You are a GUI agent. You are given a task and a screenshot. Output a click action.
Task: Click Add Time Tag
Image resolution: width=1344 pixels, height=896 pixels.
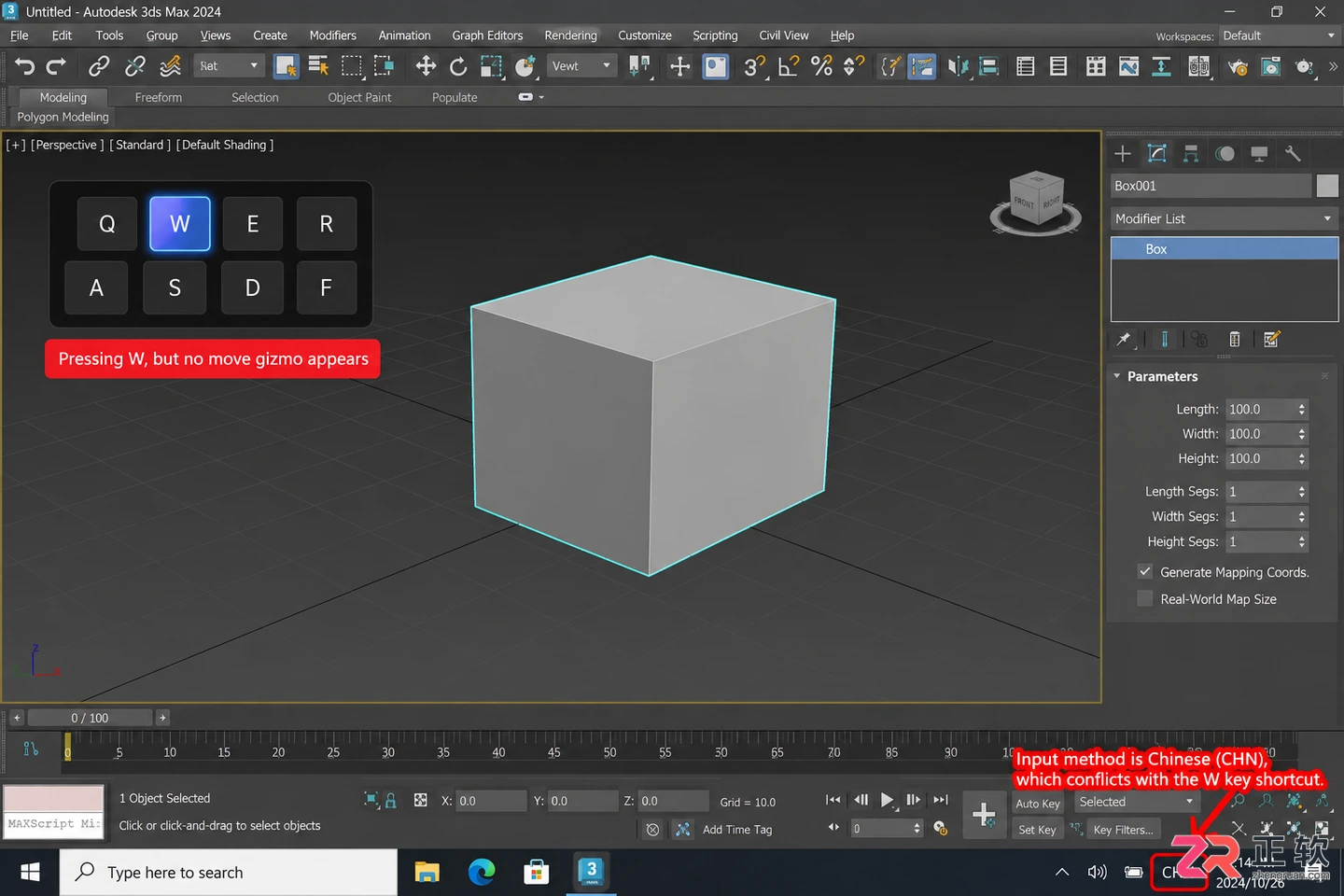click(737, 829)
